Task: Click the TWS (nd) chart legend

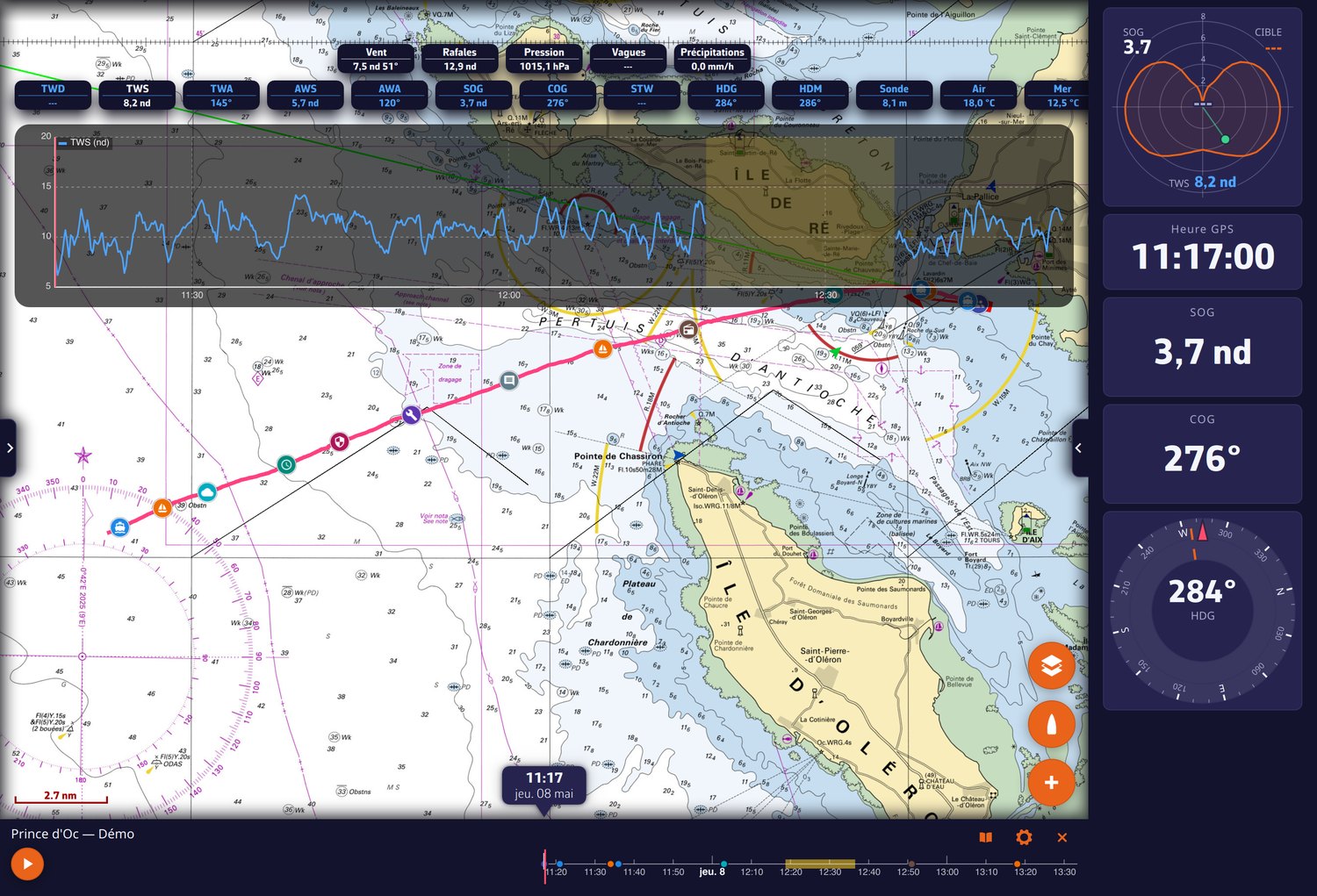Action: tap(83, 142)
